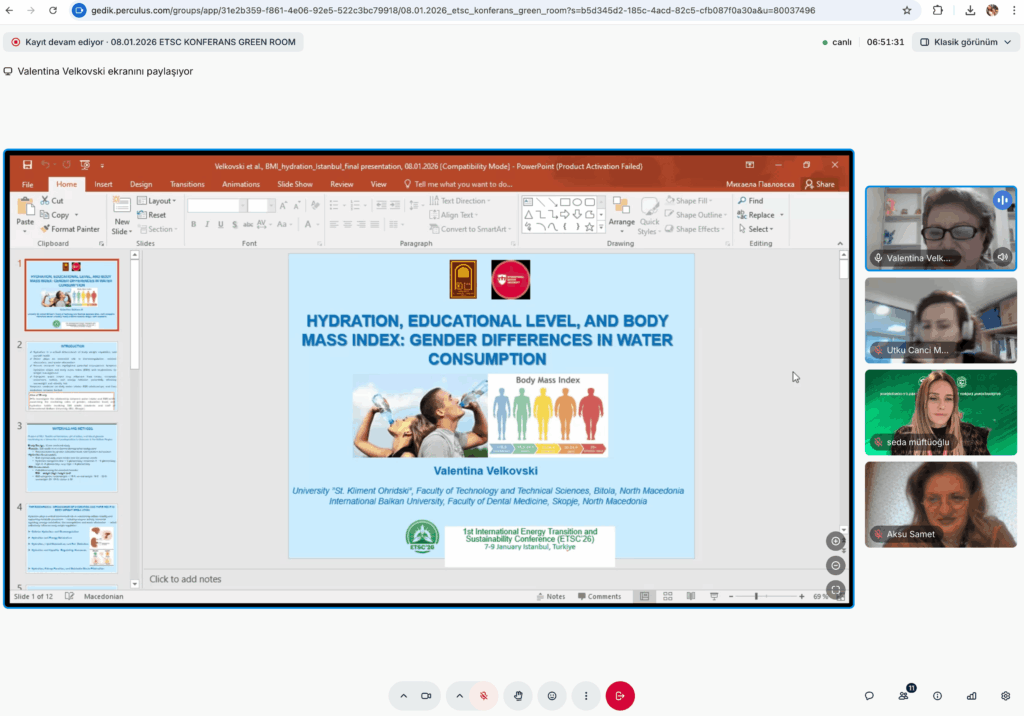1024x716 pixels.
Task: Open the polls/statistics bar chart icon
Action: click(971, 696)
